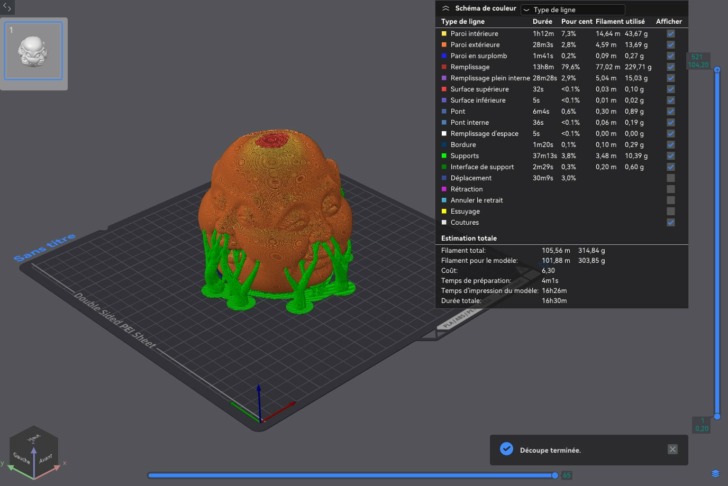Click the blue checkmark notification icon
The image size is (728, 486).
[506, 449]
